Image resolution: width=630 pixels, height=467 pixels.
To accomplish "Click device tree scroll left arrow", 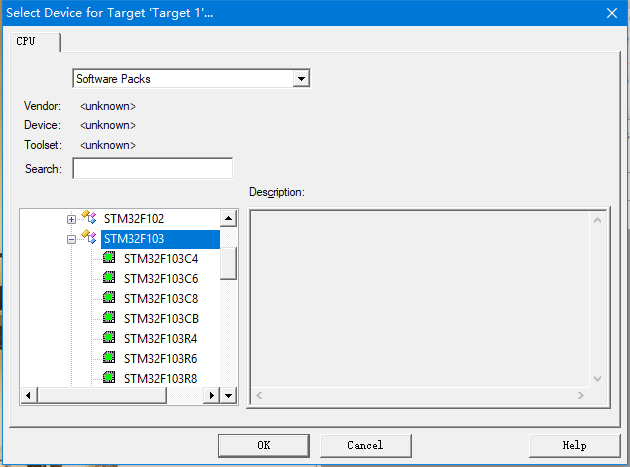I will [x=28, y=395].
